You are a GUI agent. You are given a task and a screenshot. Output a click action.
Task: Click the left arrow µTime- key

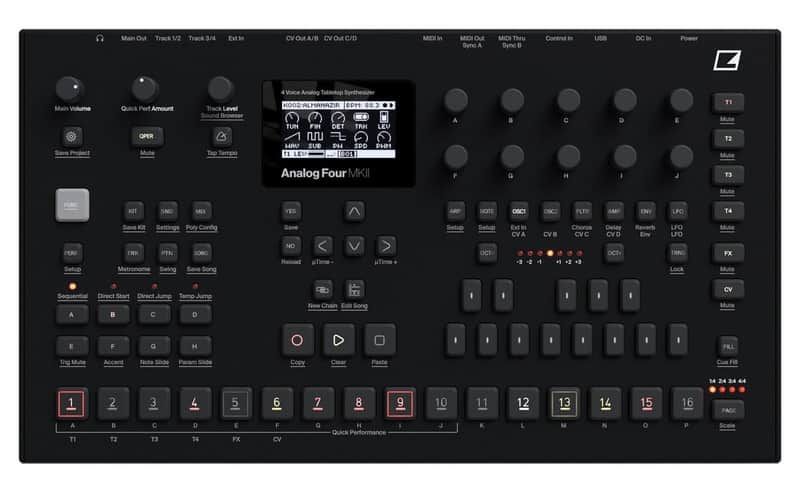point(322,246)
